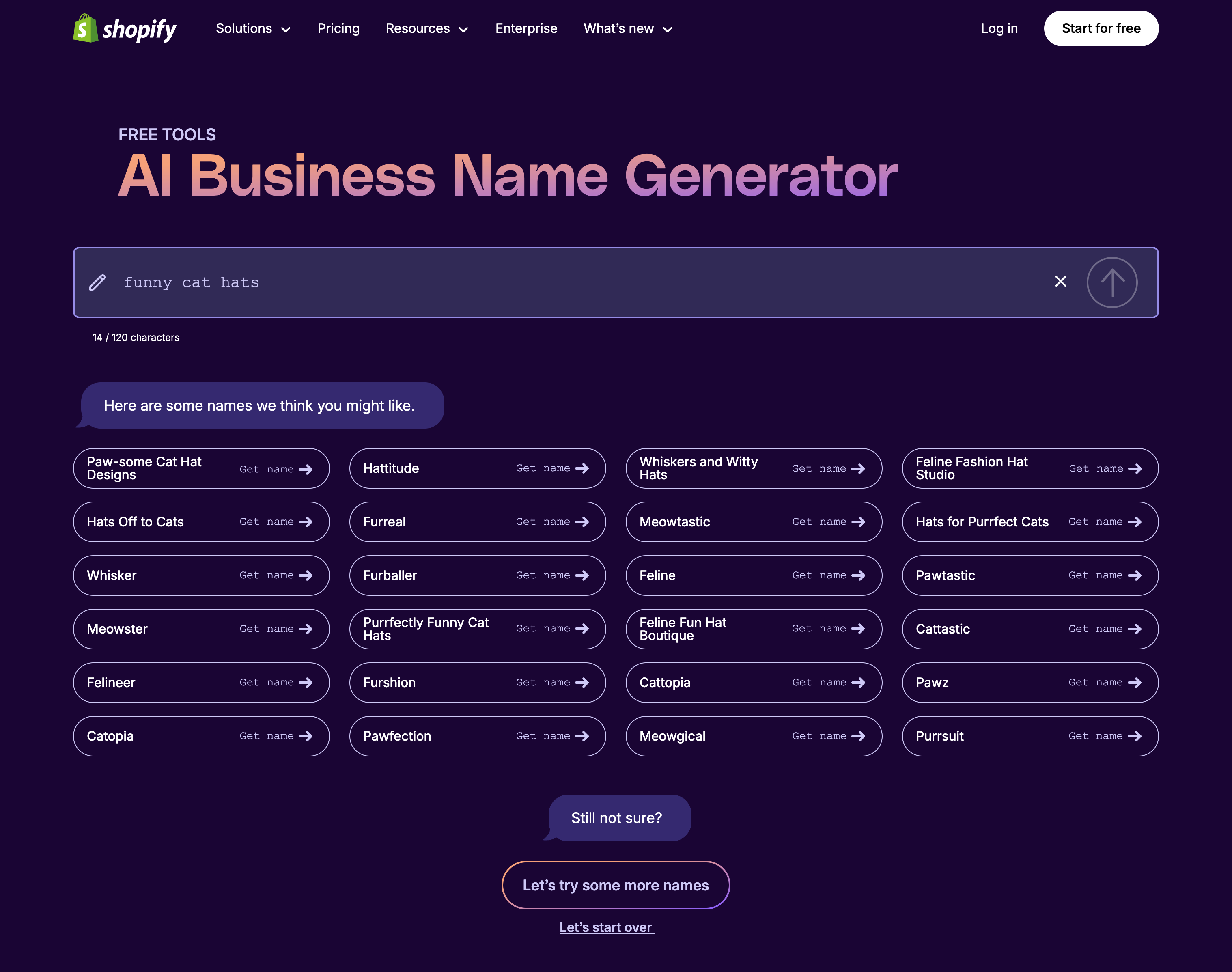Click Let's try some more names
1232x972 pixels.
[x=616, y=885]
